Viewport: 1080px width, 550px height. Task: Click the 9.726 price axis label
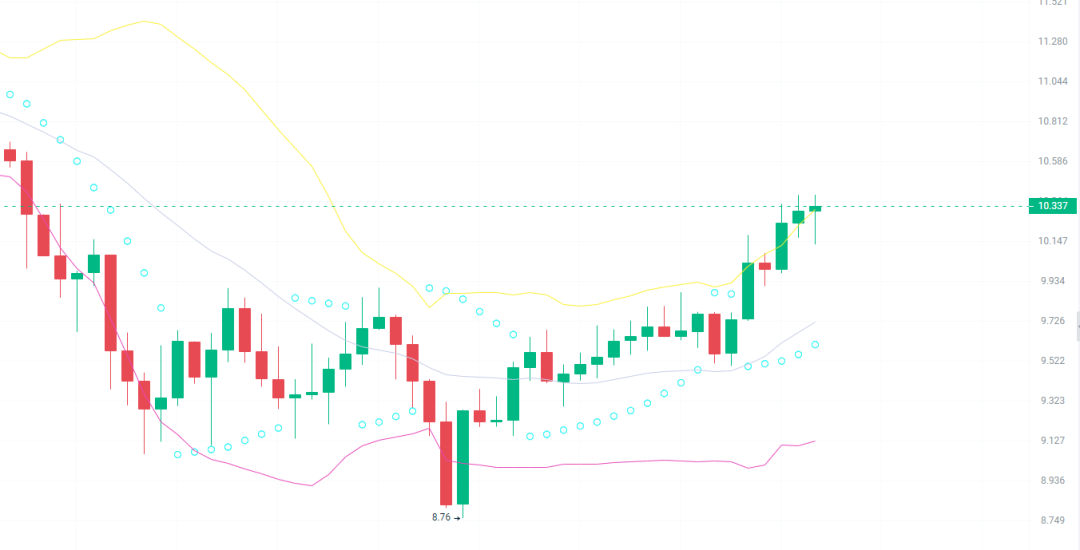coord(1053,321)
